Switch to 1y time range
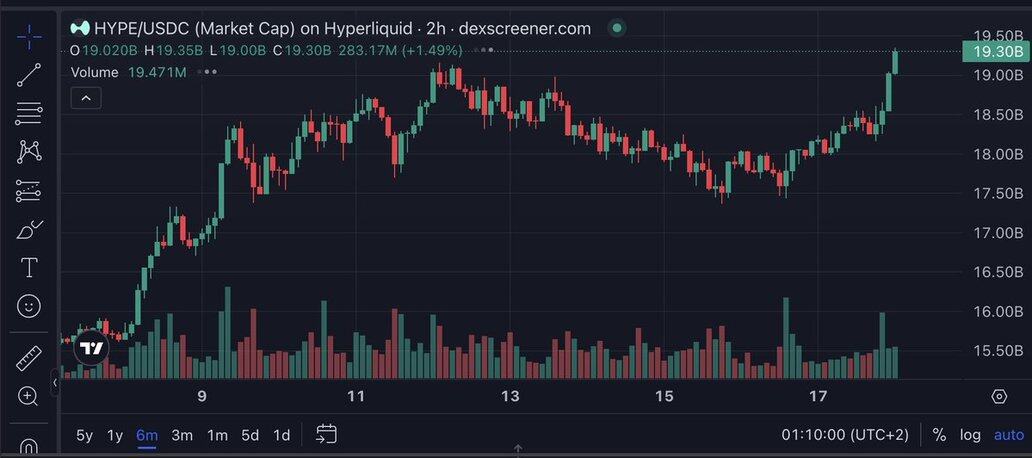This screenshot has width=1032, height=458. click(x=115, y=435)
